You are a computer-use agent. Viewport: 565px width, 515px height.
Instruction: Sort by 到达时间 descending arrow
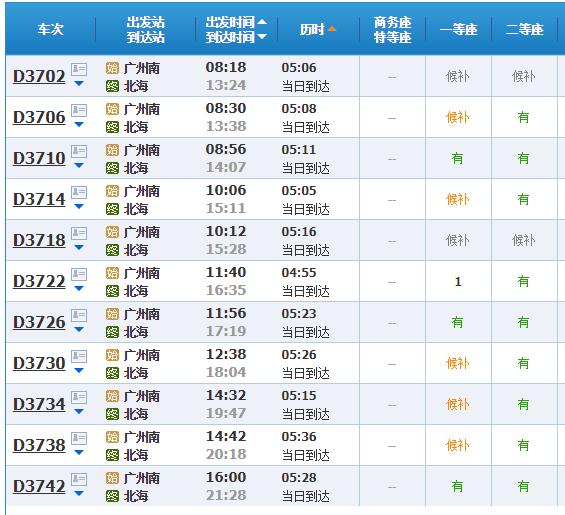click(x=262, y=36)
